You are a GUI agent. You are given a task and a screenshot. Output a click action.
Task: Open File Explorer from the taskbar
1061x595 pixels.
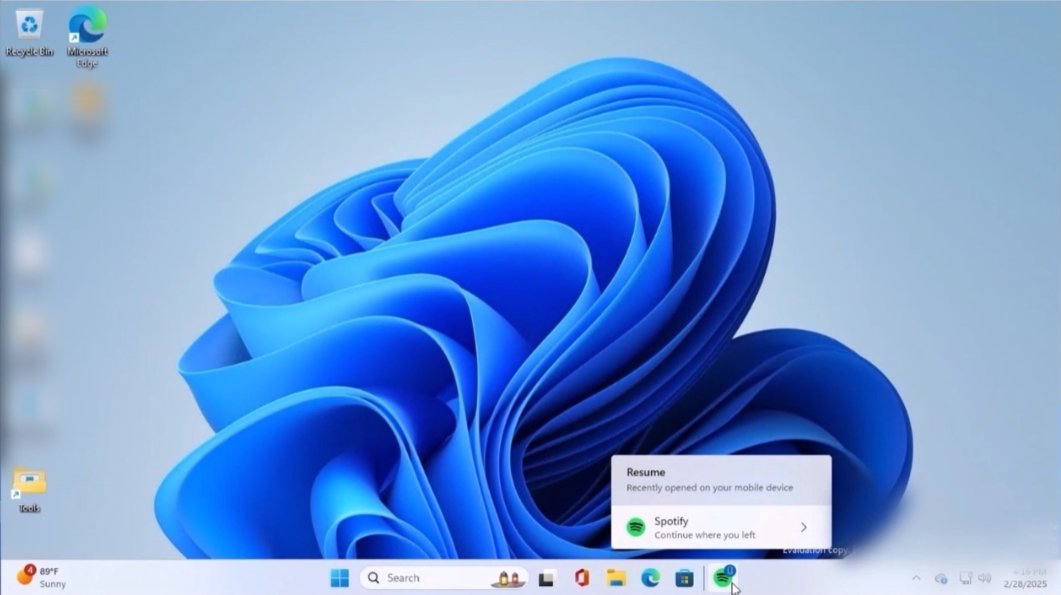(x=615, y=577)
